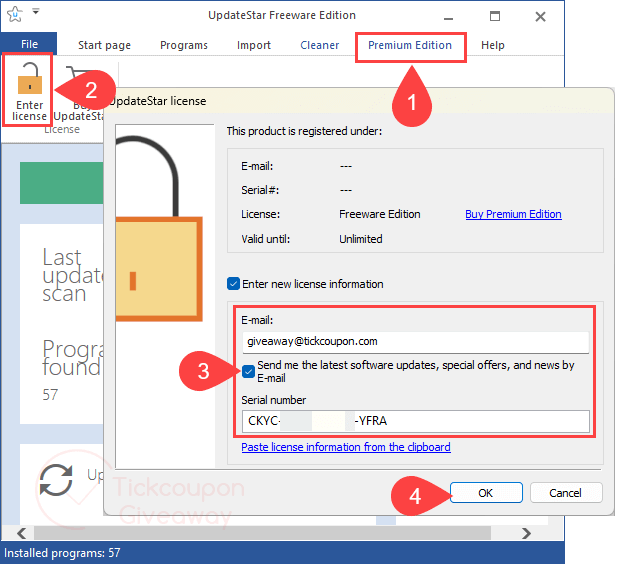
Task: Select the Premium Edition tab
Action: tap(410, 45)
